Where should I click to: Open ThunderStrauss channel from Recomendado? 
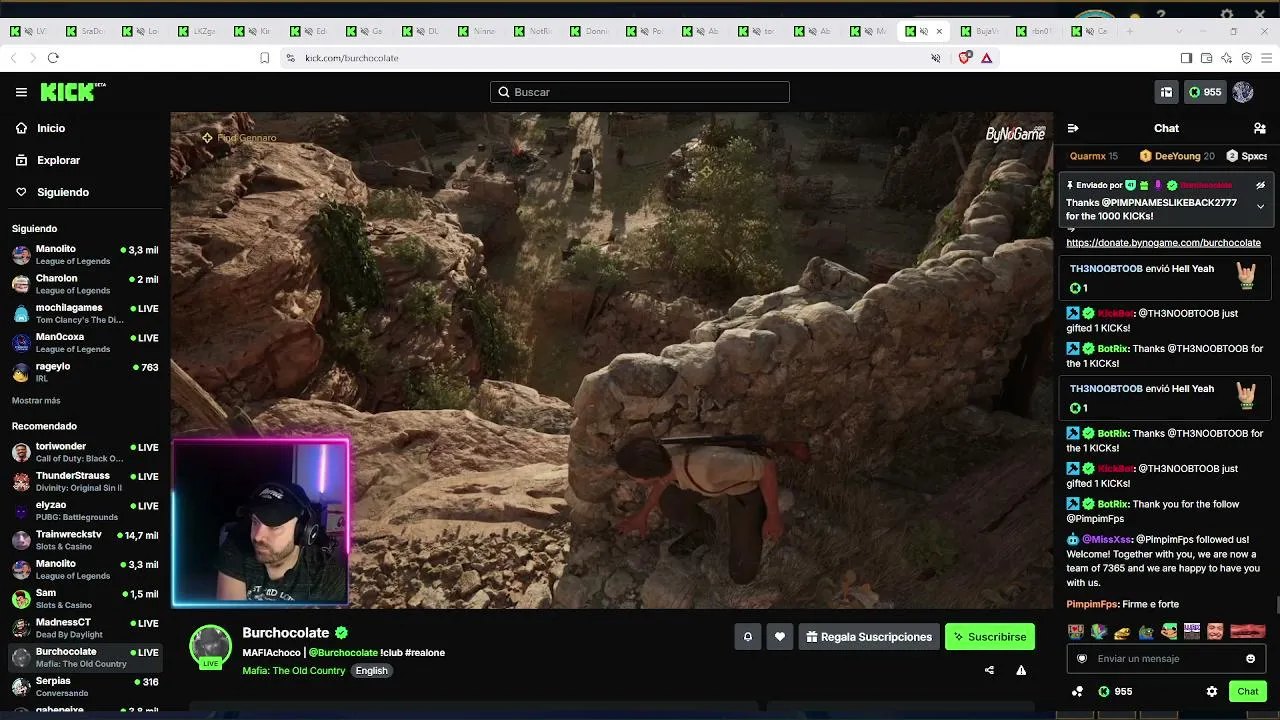[x=85, y=481]
